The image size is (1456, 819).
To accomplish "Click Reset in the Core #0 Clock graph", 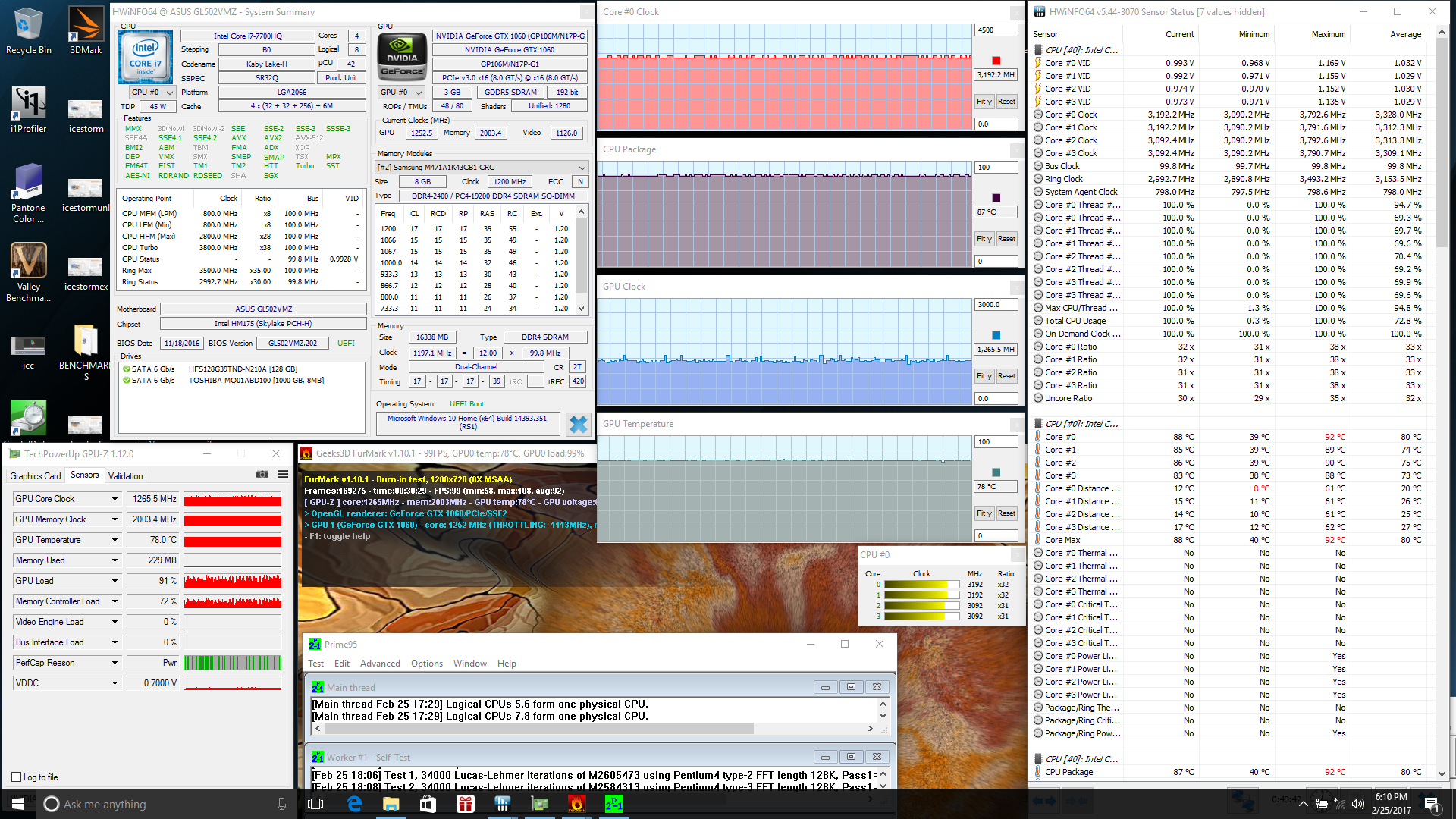I will pyautogui.click(x=1006, y=102).
